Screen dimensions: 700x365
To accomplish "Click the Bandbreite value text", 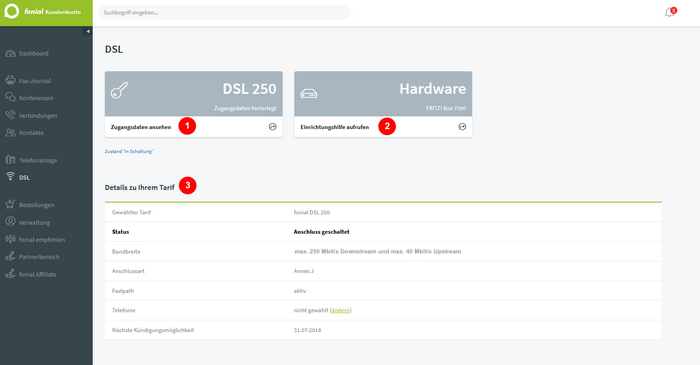I will pyautogui.click(x=378, y=252).
